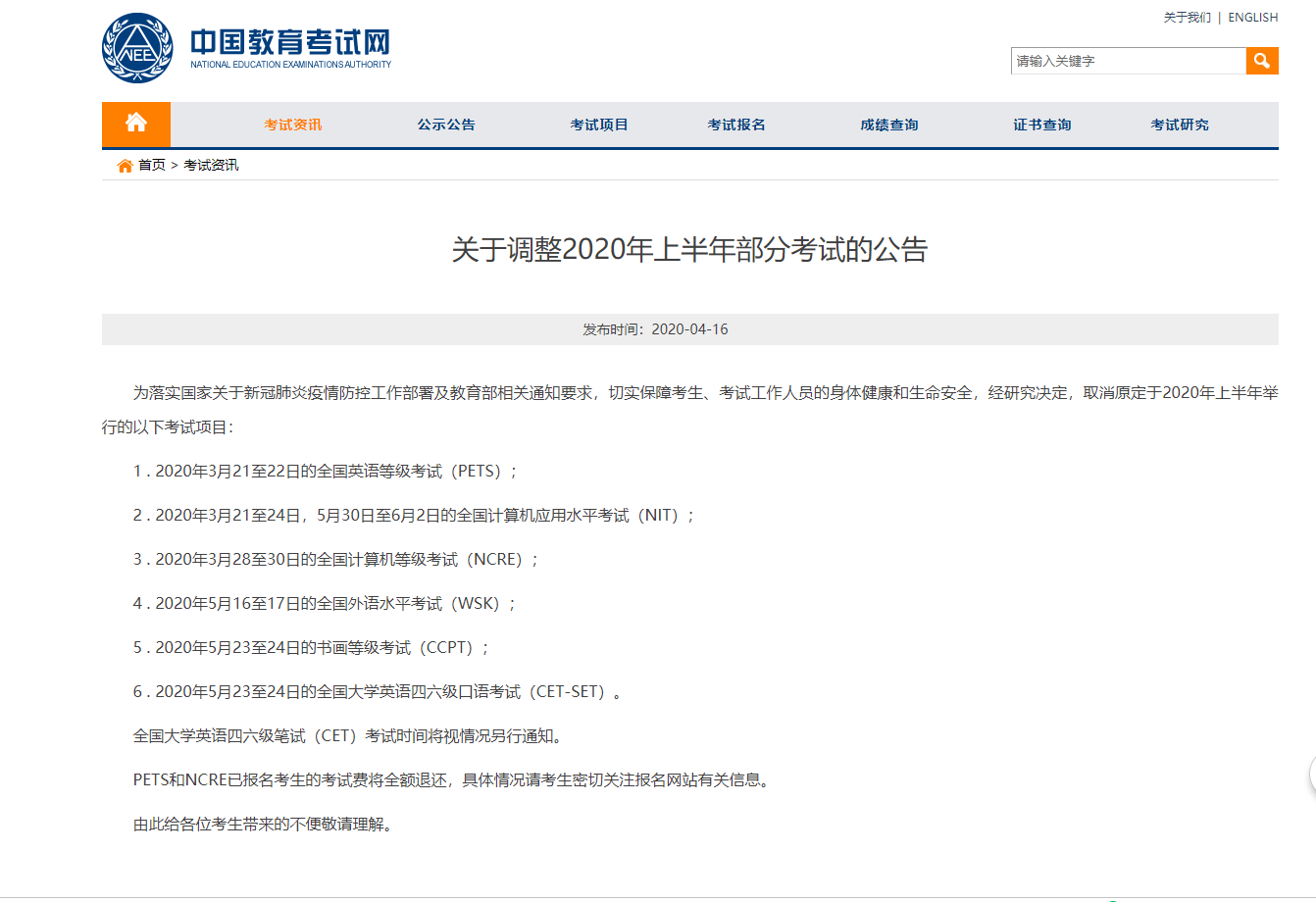Viewport: 1316px width, 902px height.
Task: Click the orange home icon in navigation bar
Action: [x=136, y=124]
